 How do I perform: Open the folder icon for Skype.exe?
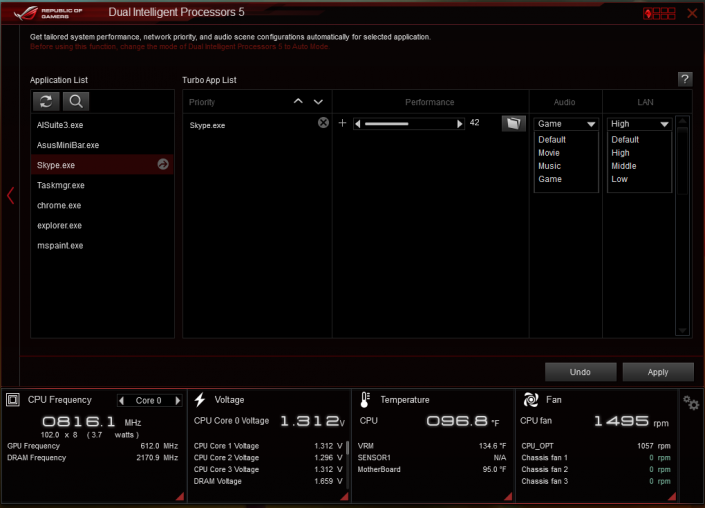click(x=513, y=123)
